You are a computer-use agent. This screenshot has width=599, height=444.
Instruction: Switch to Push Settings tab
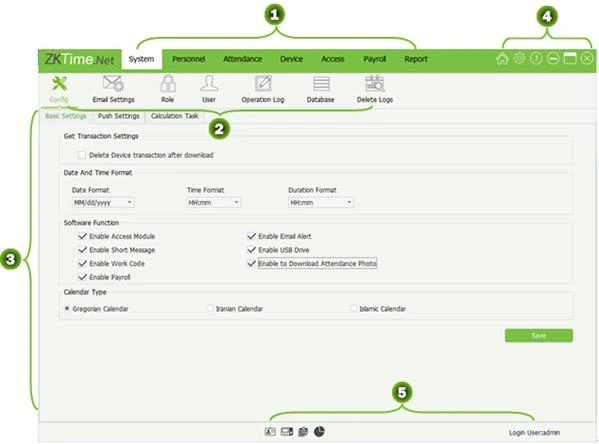(119, 116)
